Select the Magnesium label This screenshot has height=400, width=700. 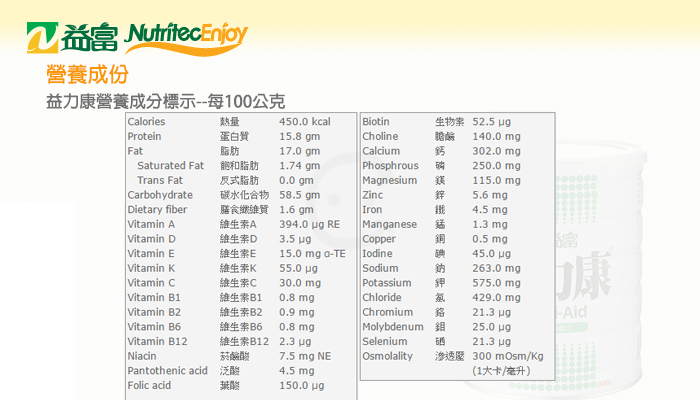click(x=390, y=180)
